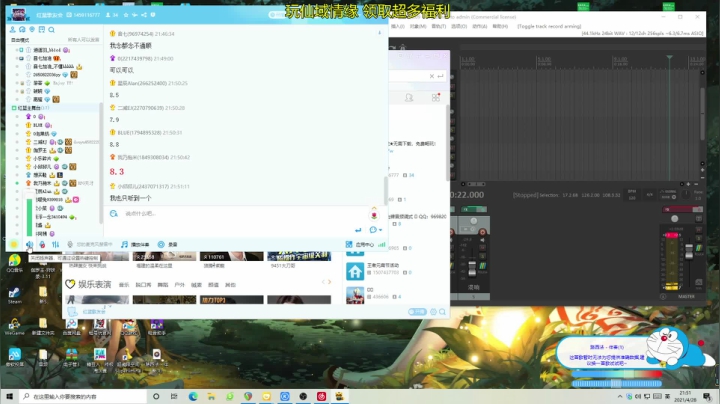Toggle the microphone lock icon in YY bar
Viewport: 720px width, 404px height.
[x=42, y=244]
